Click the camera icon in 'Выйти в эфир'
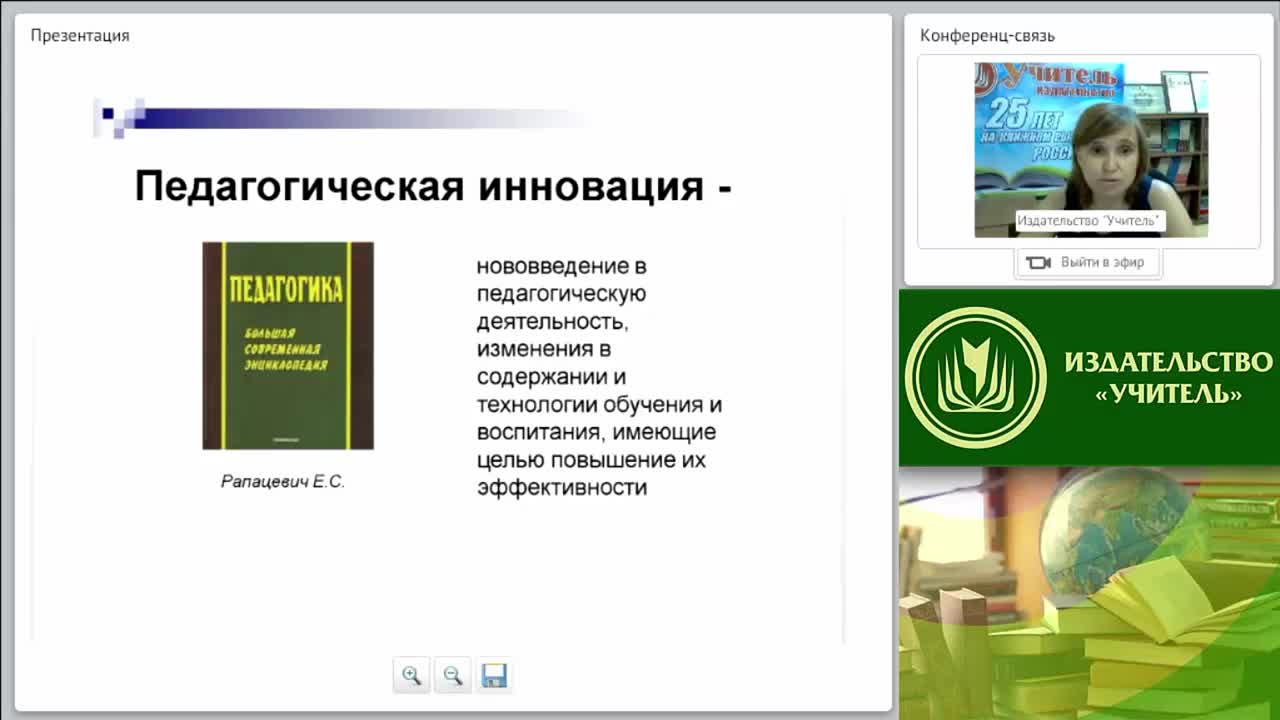This screenshot has height=720, width=1280. coord(1038,263)
